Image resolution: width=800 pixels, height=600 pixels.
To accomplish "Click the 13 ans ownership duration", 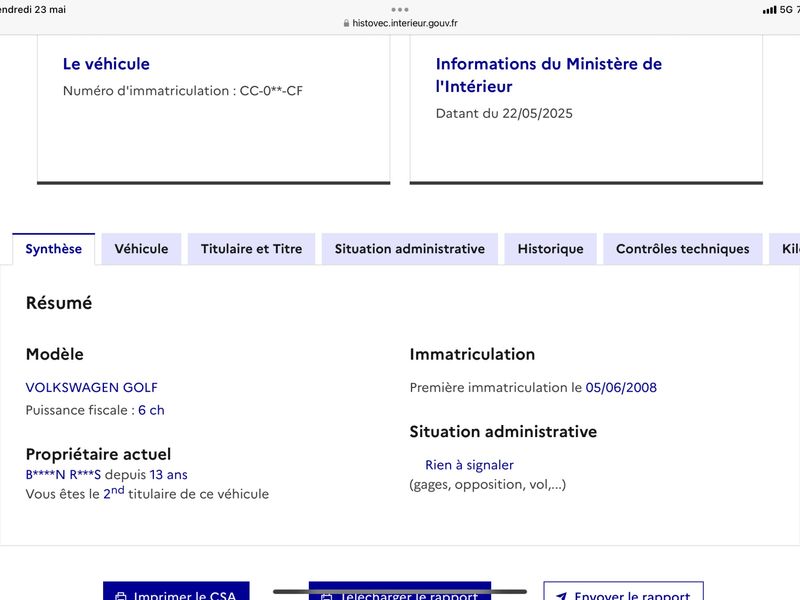I will (168, 475).
